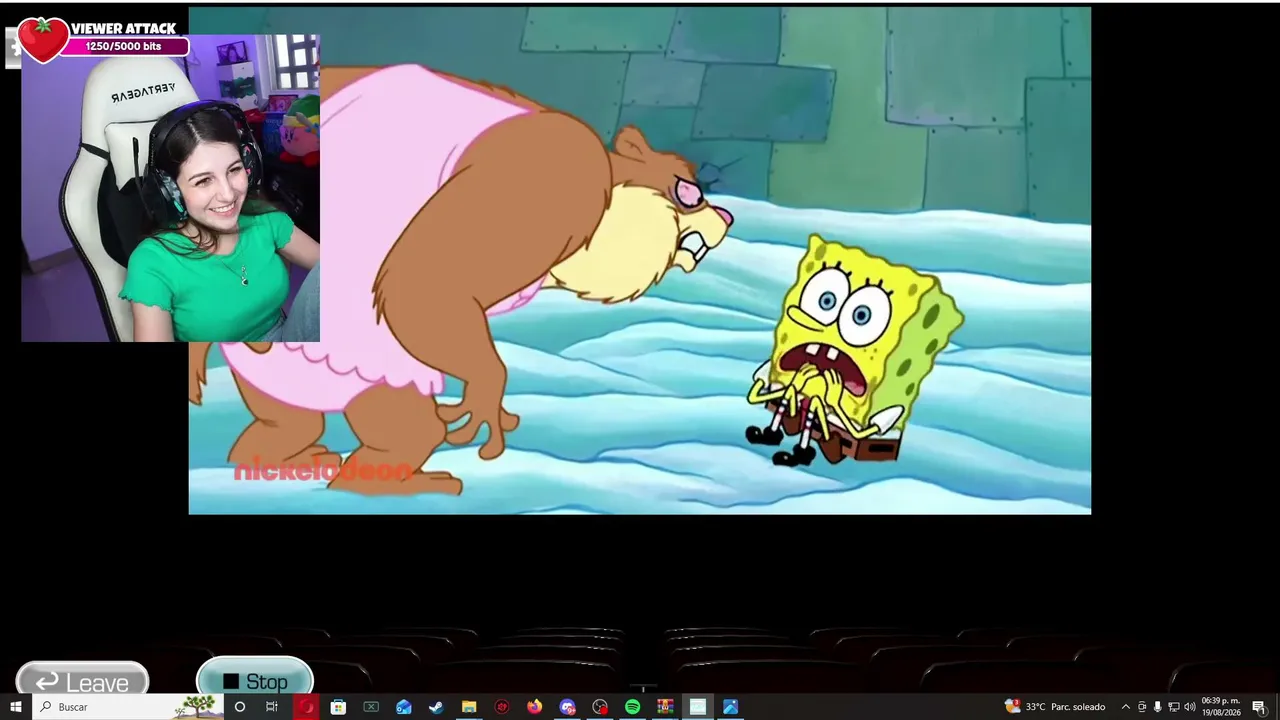The height and width of the screenshot is (720, 1280).
Task: Launch Steam from the taskbar
Action: (x=436, y=707)
